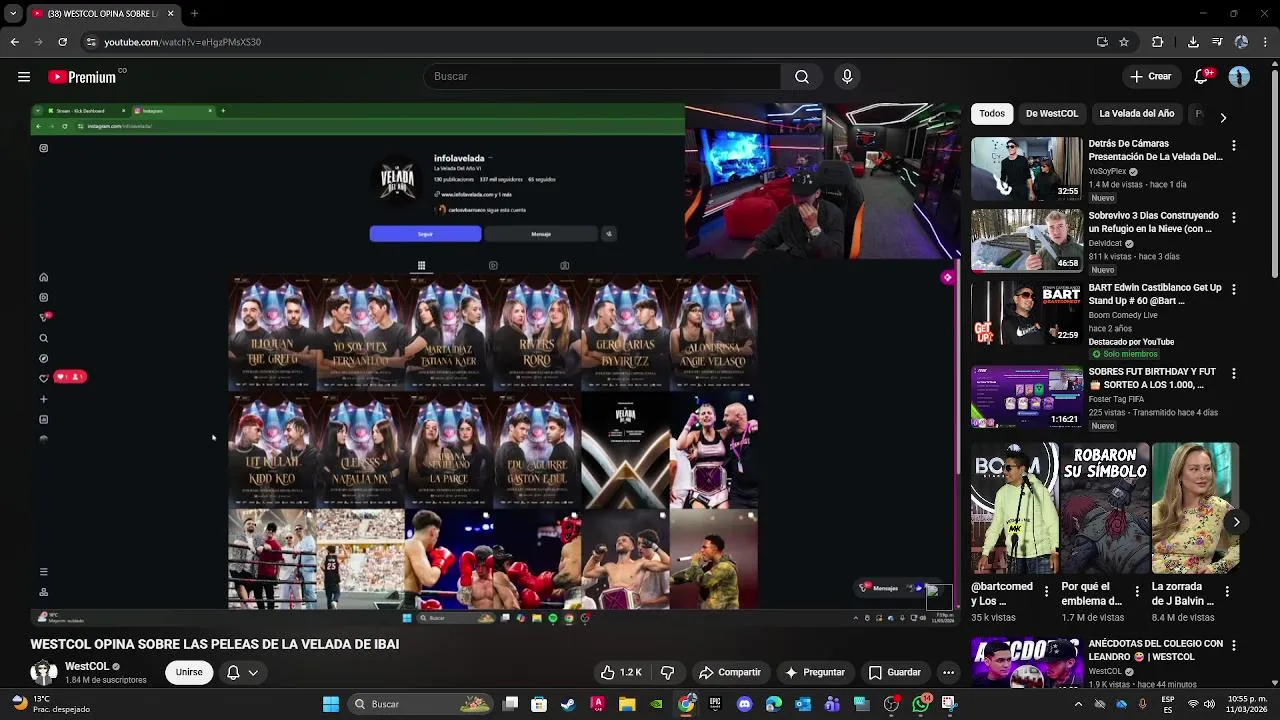
Task: Select the De WestCOL filter chip
Action: point(1052,114)
